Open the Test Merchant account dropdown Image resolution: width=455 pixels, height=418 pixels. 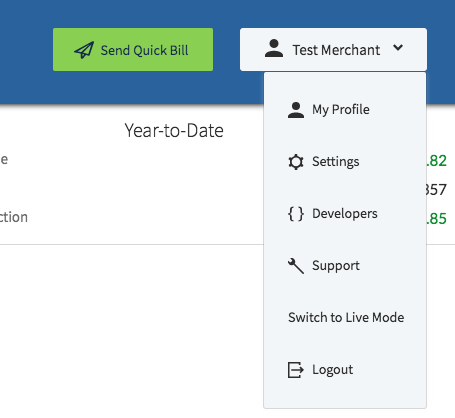click(333, 50)
